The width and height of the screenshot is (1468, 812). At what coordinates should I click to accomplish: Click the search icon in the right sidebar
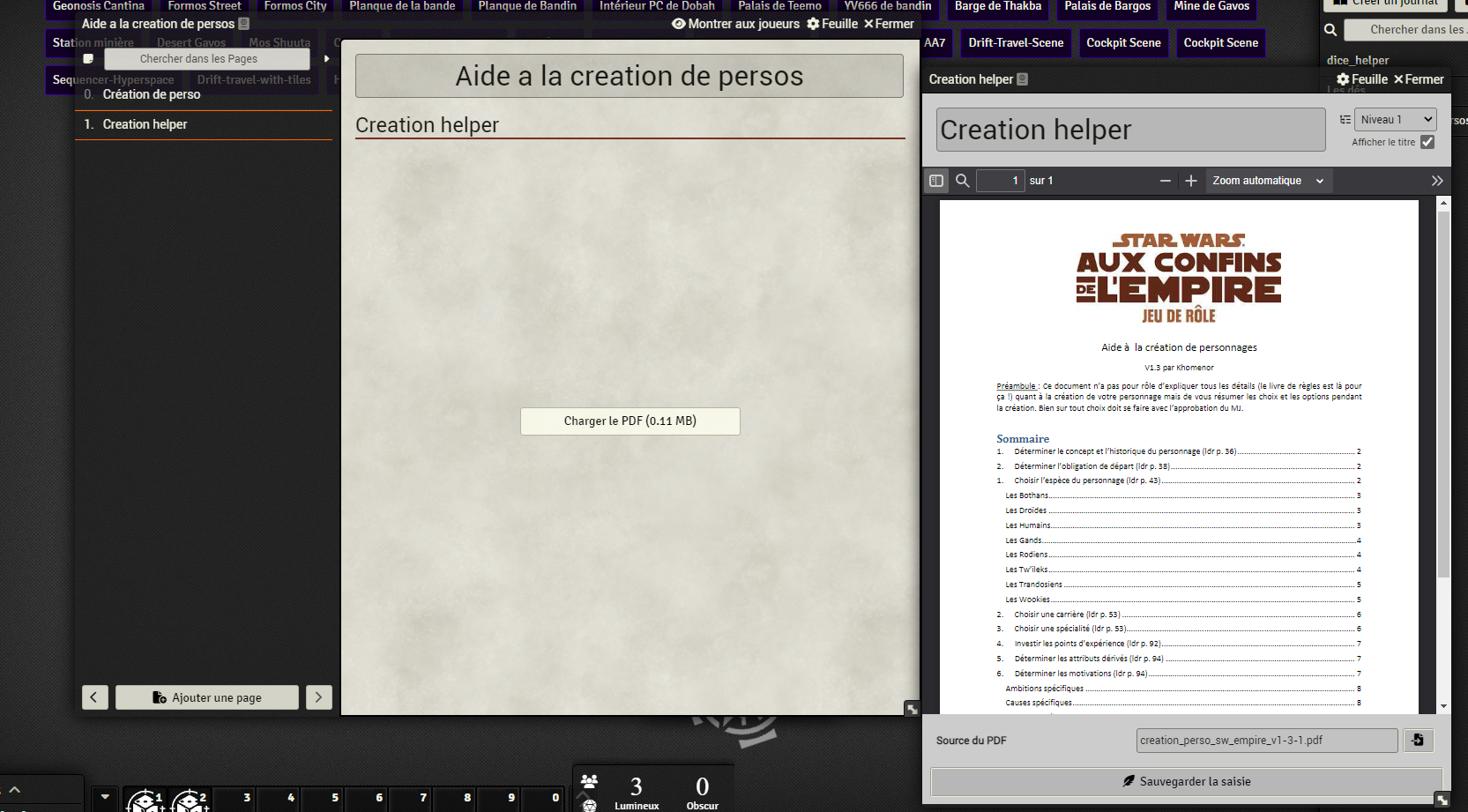point(1330,30)
